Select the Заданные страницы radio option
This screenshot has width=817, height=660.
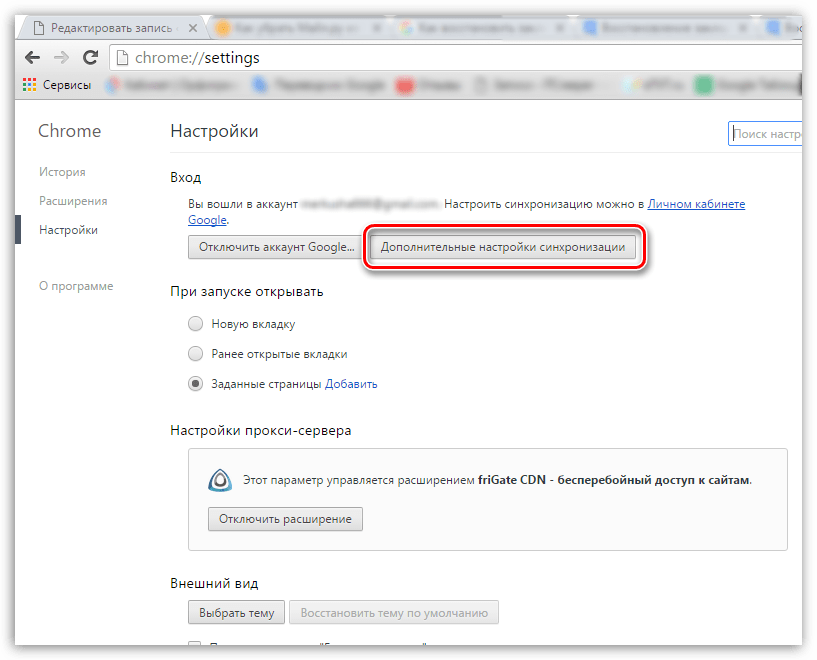(195, 384)
